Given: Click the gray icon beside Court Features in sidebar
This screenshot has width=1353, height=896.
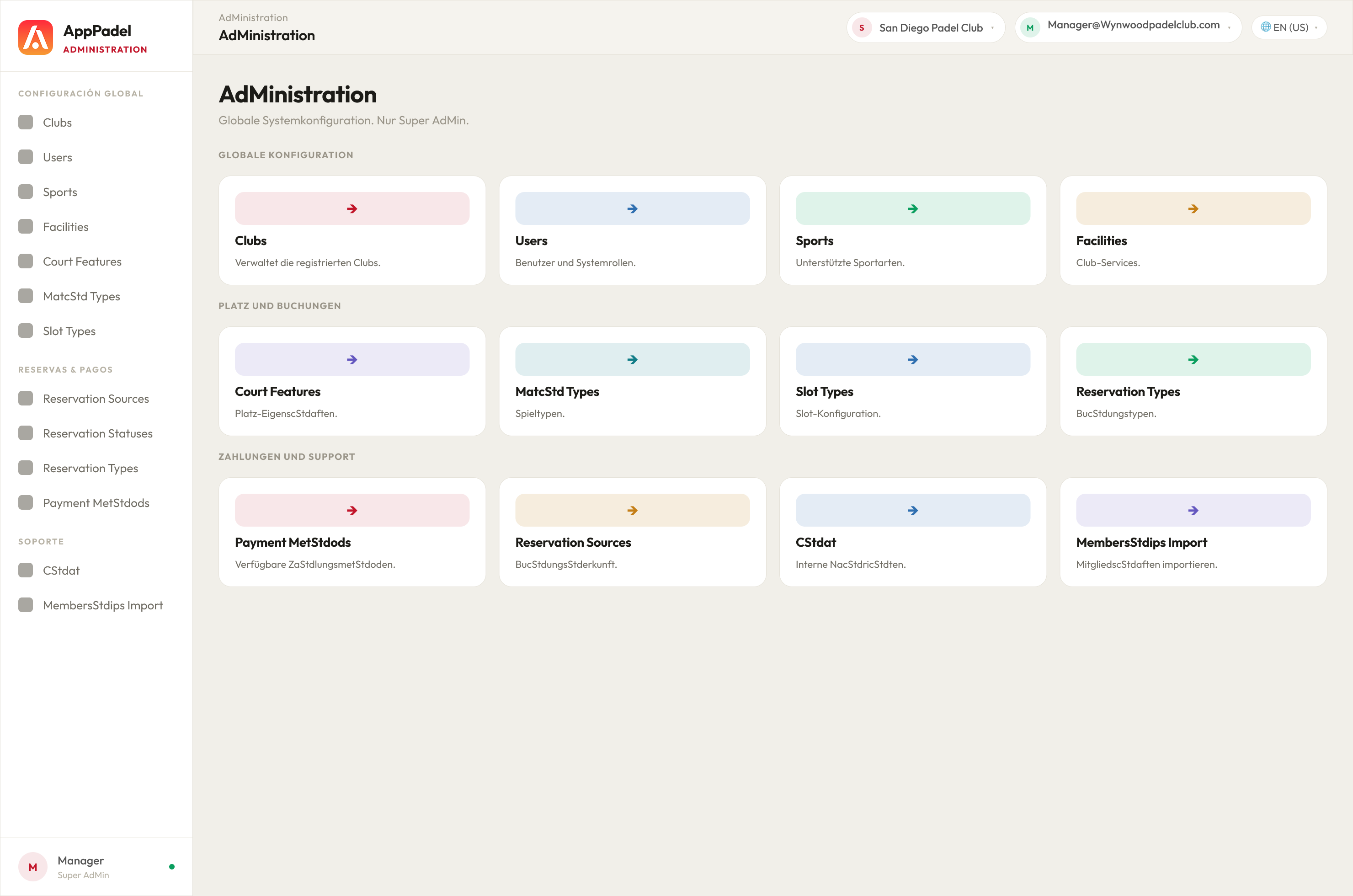Looking at the screenshot, I should [26, 261].
